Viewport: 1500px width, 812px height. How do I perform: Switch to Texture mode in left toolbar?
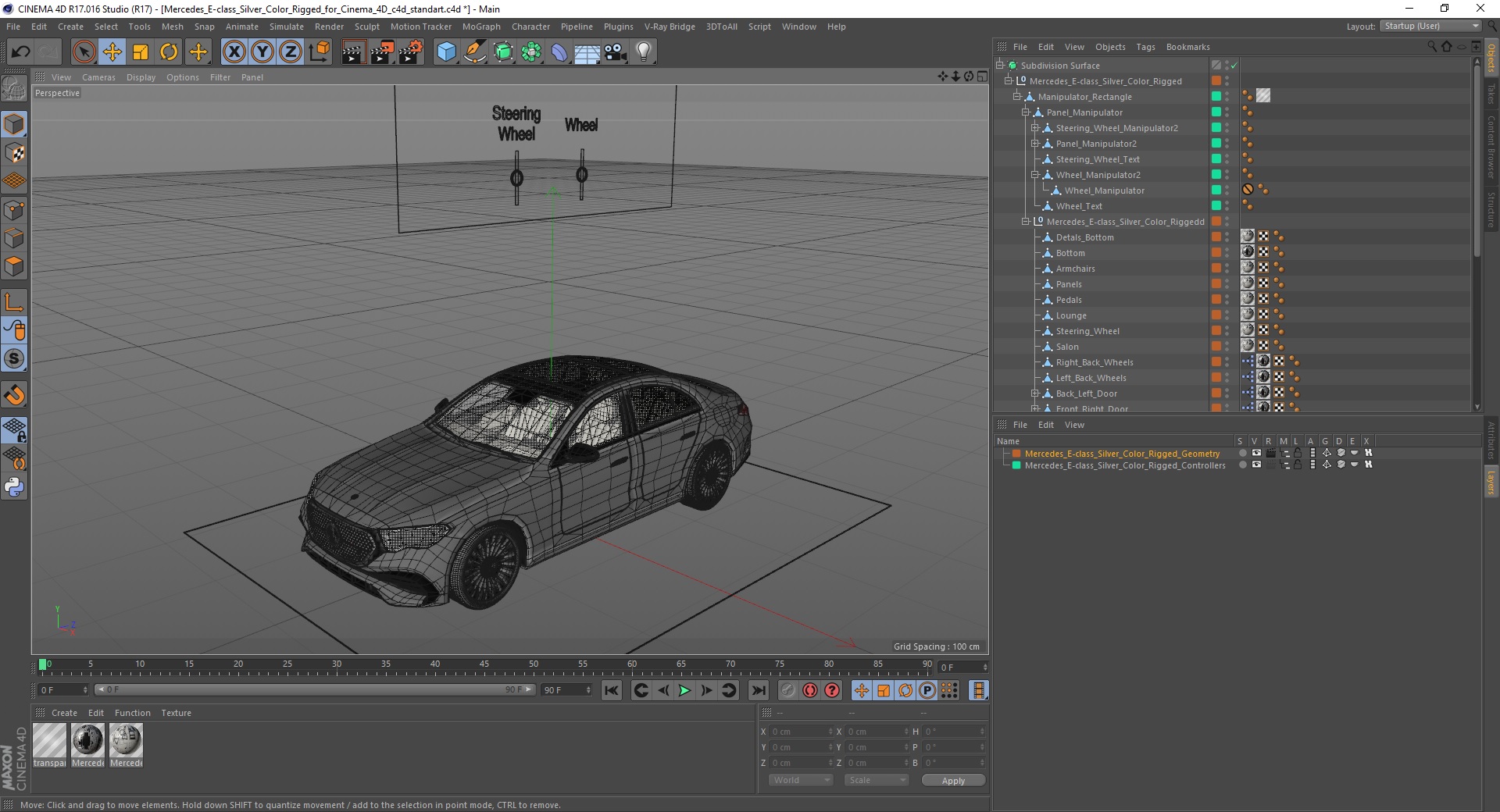coord(14,152)
